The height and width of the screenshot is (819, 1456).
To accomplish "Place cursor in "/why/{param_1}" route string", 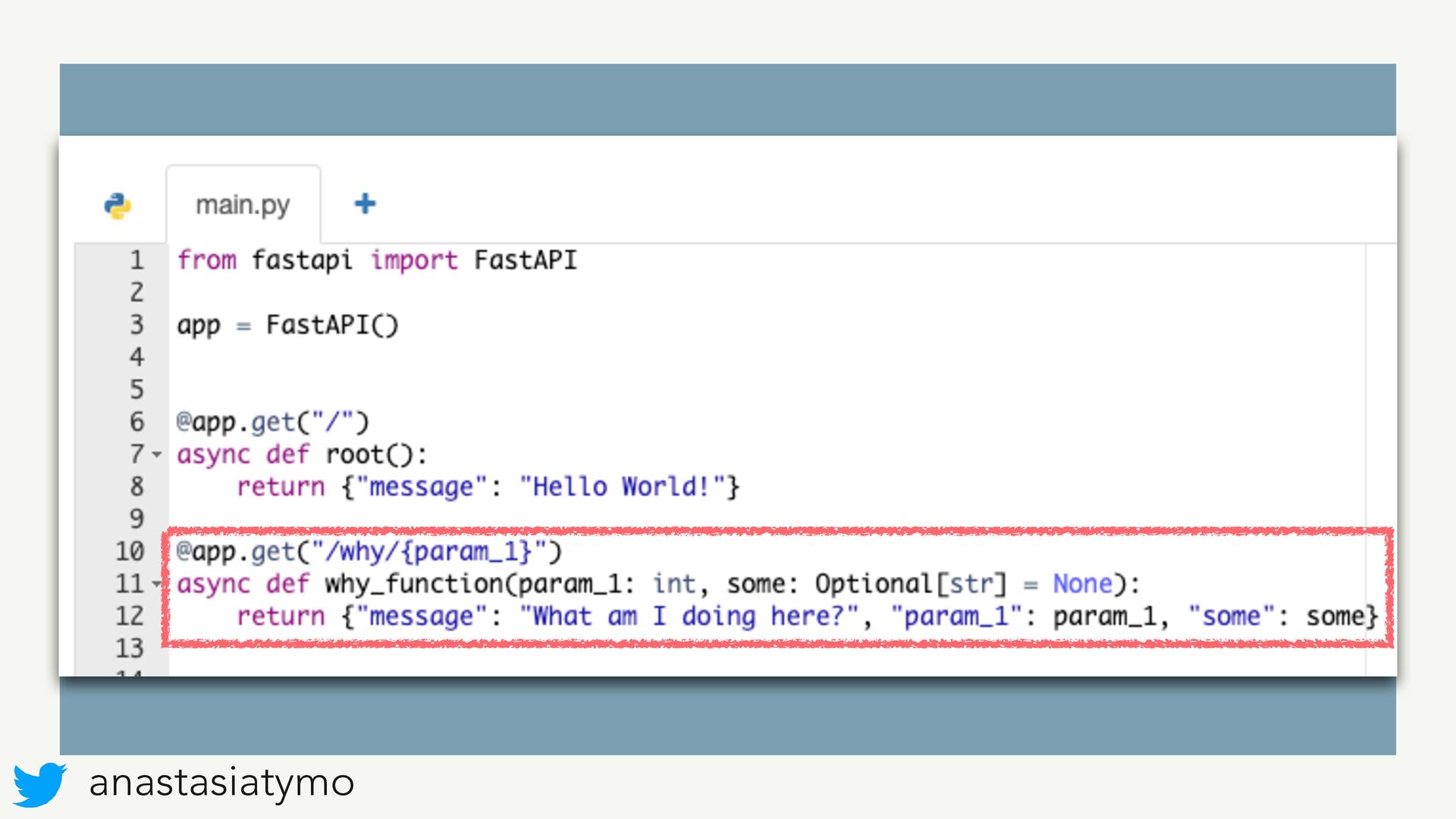I will [429, 551].
